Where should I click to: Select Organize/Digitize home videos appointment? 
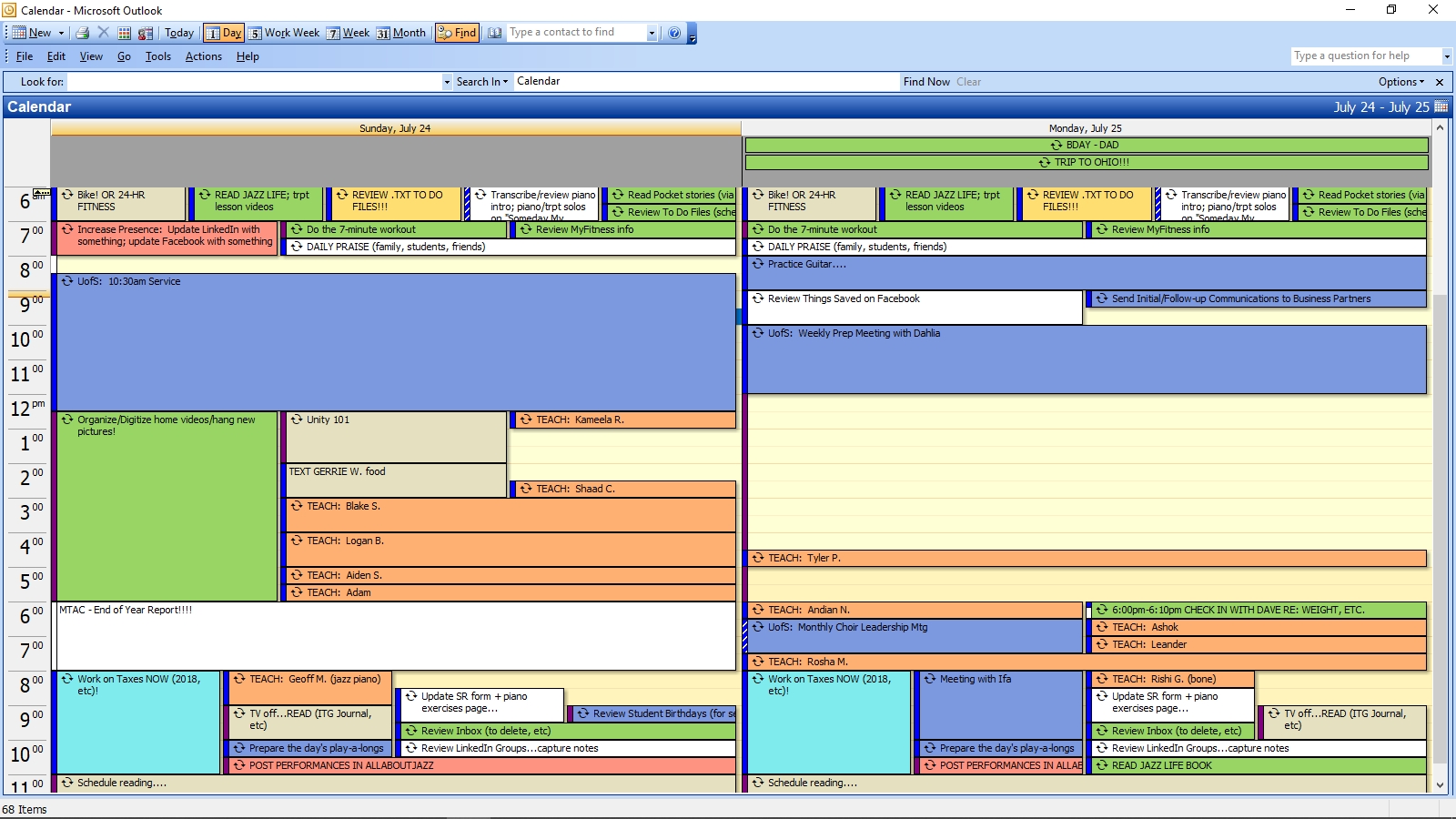(166, 506)
